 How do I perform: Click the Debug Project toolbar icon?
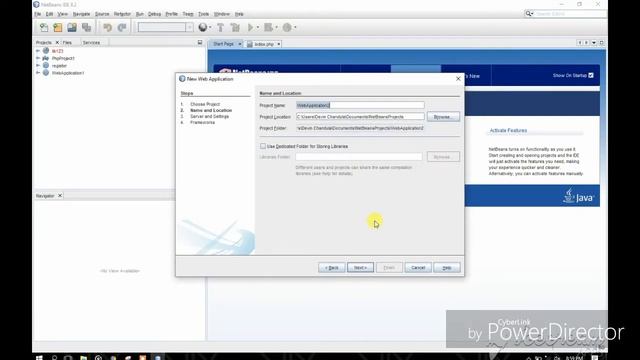coord(268,27)
